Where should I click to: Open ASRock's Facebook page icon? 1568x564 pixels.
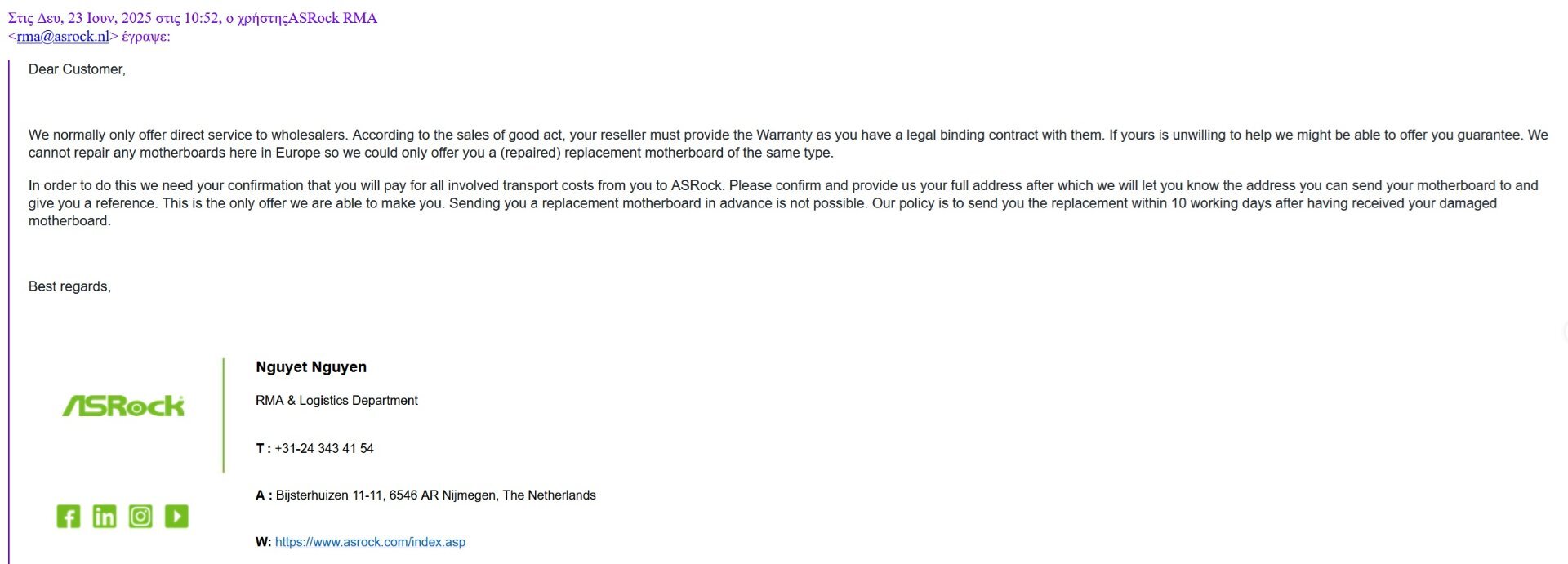coord(69,517)
